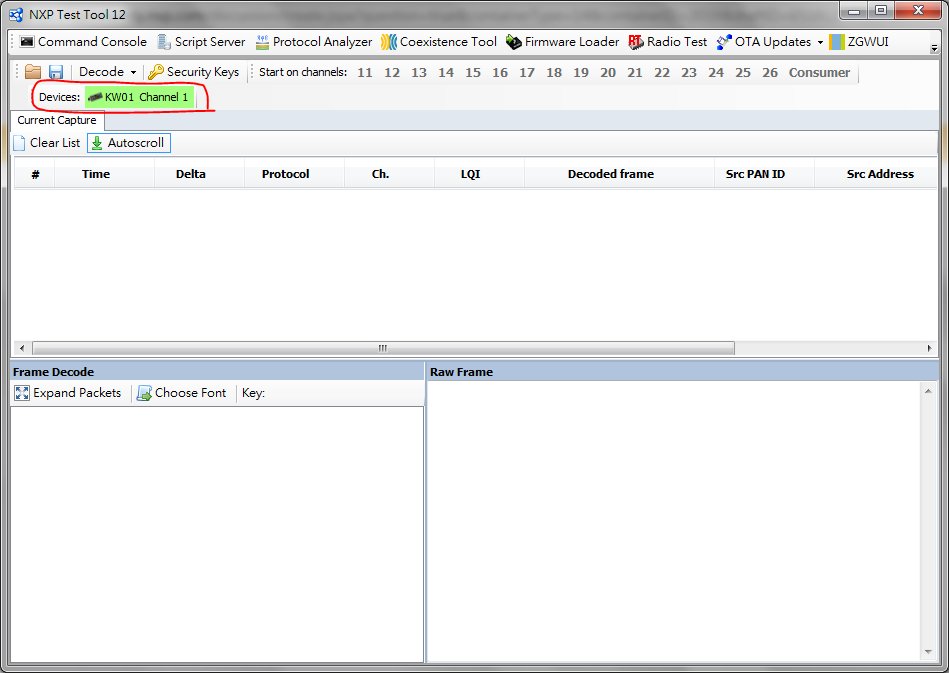Start capture on channel 19
This screenshot has width=949, height=673.
[x=581, y=73]
